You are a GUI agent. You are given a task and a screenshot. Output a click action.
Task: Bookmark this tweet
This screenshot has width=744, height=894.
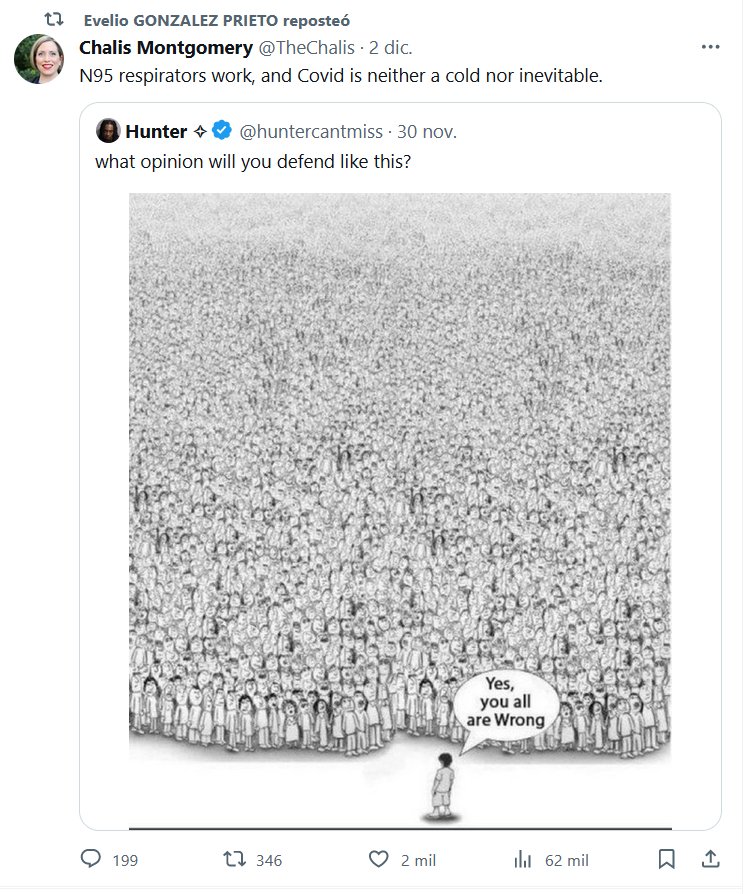666,859
